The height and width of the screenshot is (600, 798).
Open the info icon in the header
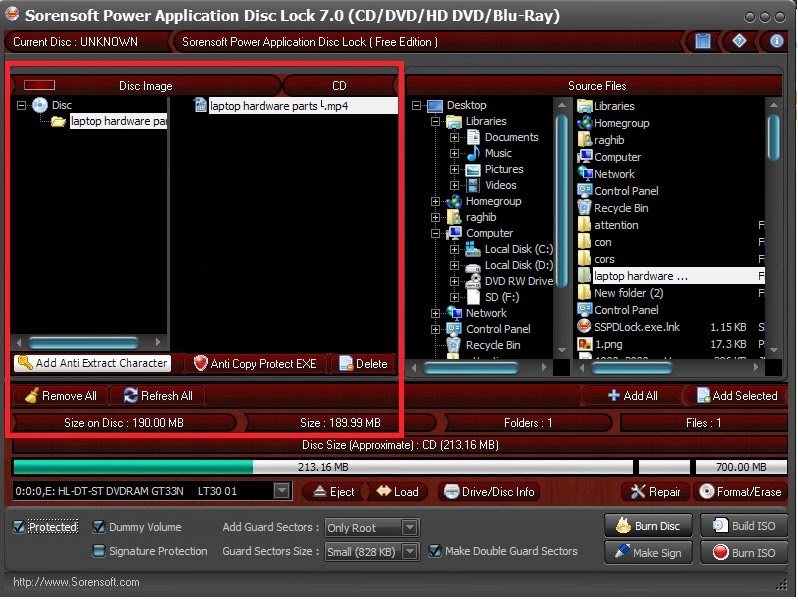coord(776,41)
